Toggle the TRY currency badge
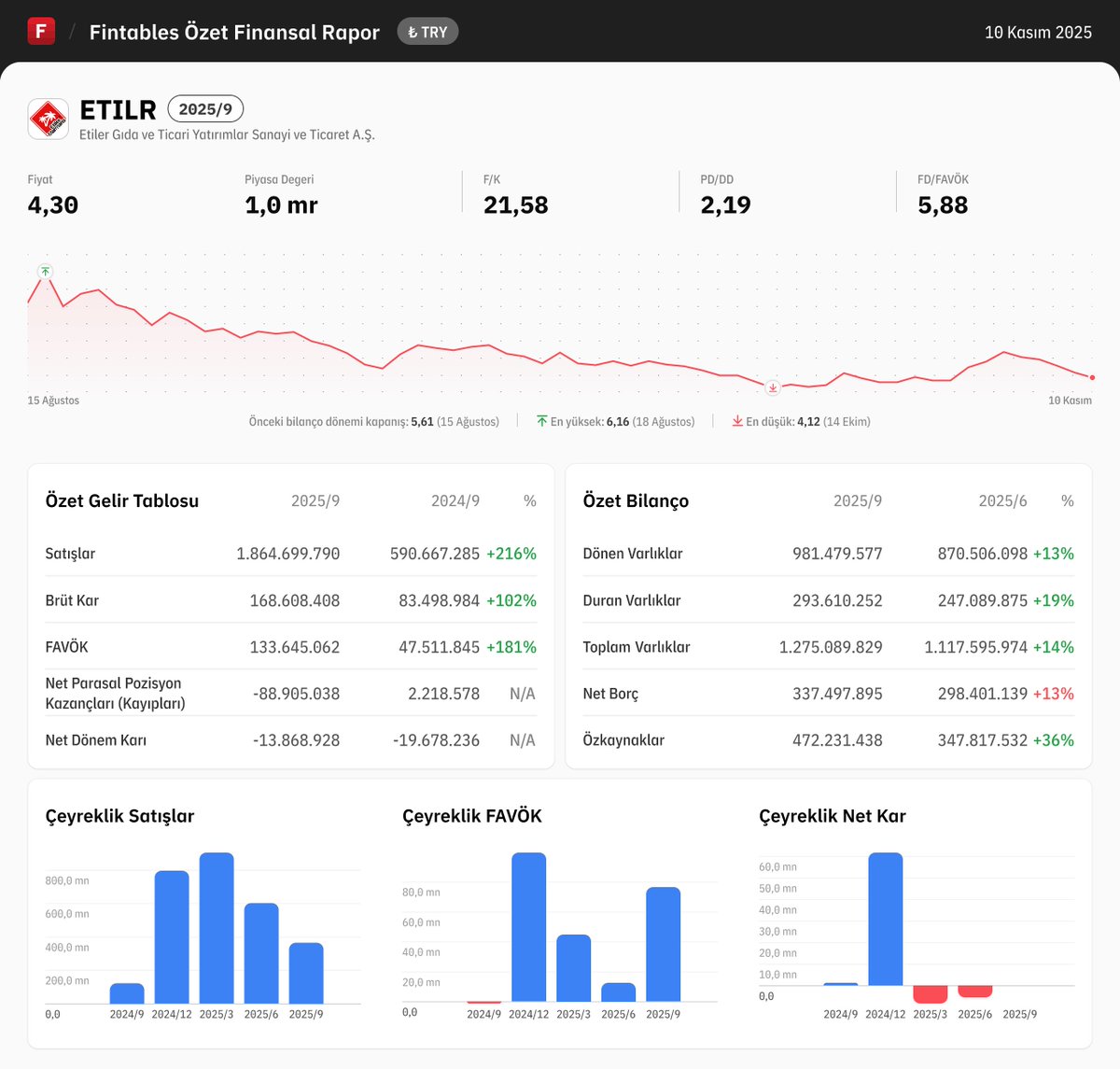This screenshot has height=1069, width=1120. pyautogui.click(x=427, y=31)
